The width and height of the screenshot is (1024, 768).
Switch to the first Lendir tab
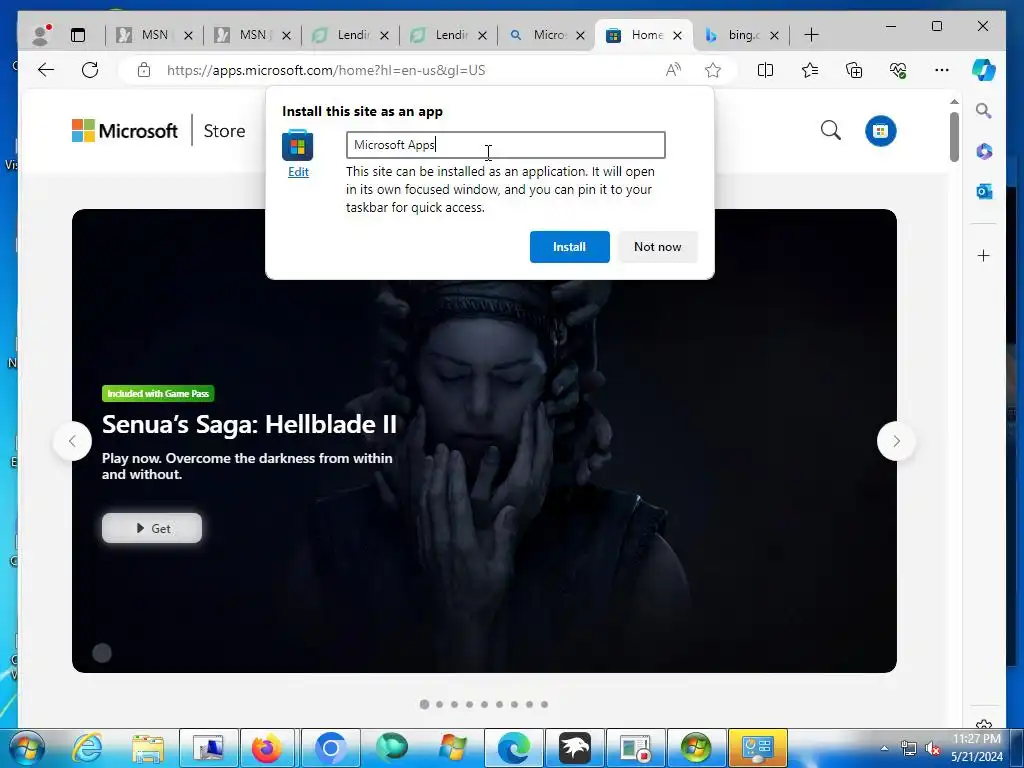coord(350,35)
